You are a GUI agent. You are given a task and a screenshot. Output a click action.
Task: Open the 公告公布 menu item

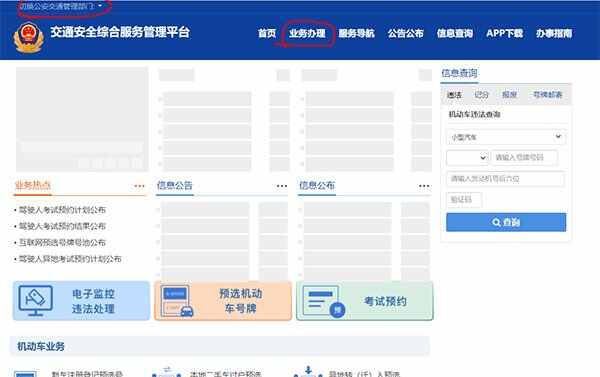pos(406,33)
